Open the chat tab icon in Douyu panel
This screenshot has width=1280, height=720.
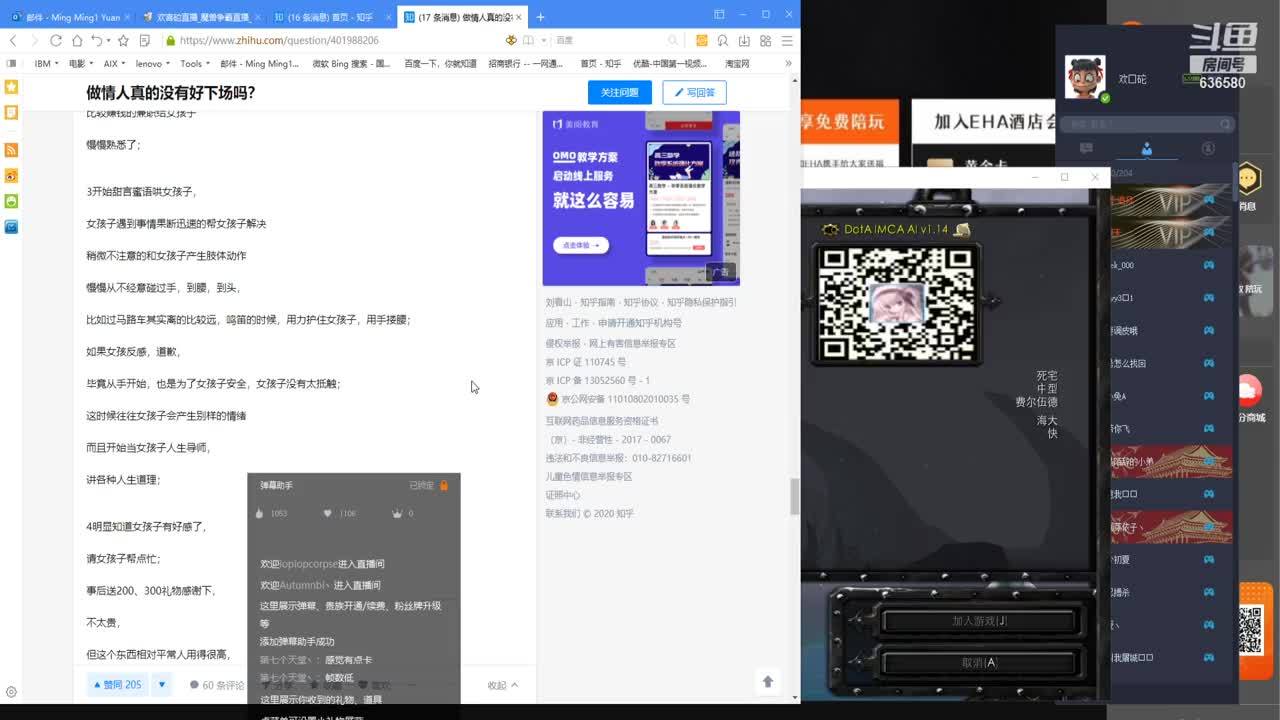[1086, 148]
